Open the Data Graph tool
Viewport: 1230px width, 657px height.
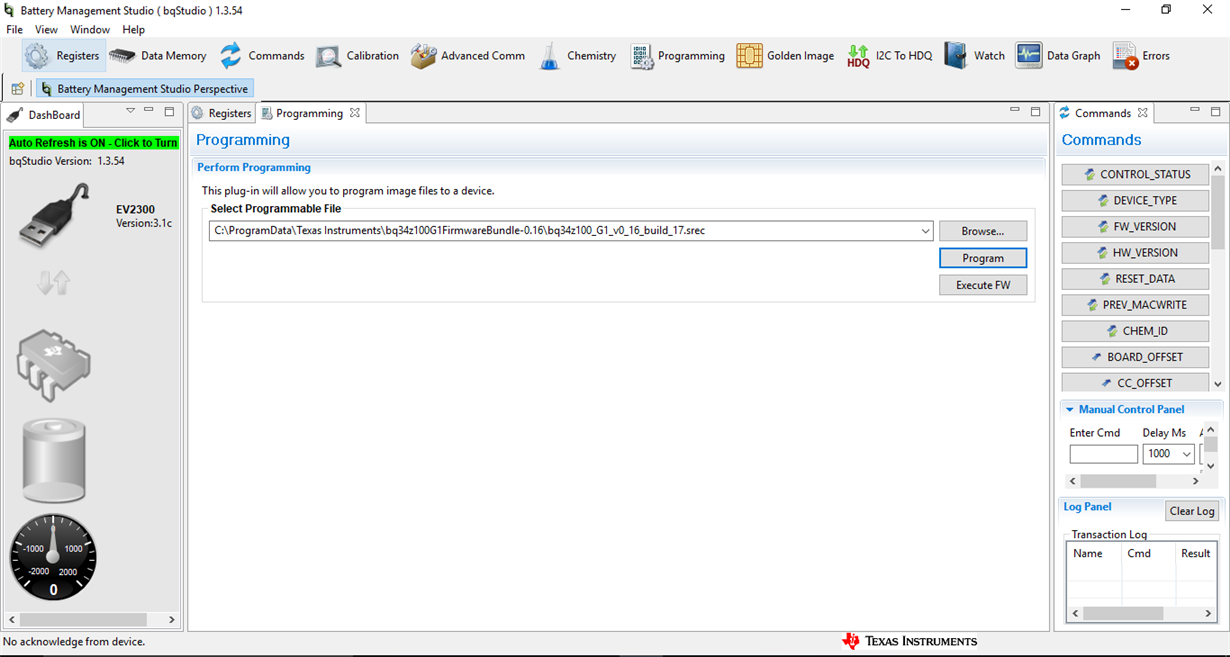point(1058,56)
